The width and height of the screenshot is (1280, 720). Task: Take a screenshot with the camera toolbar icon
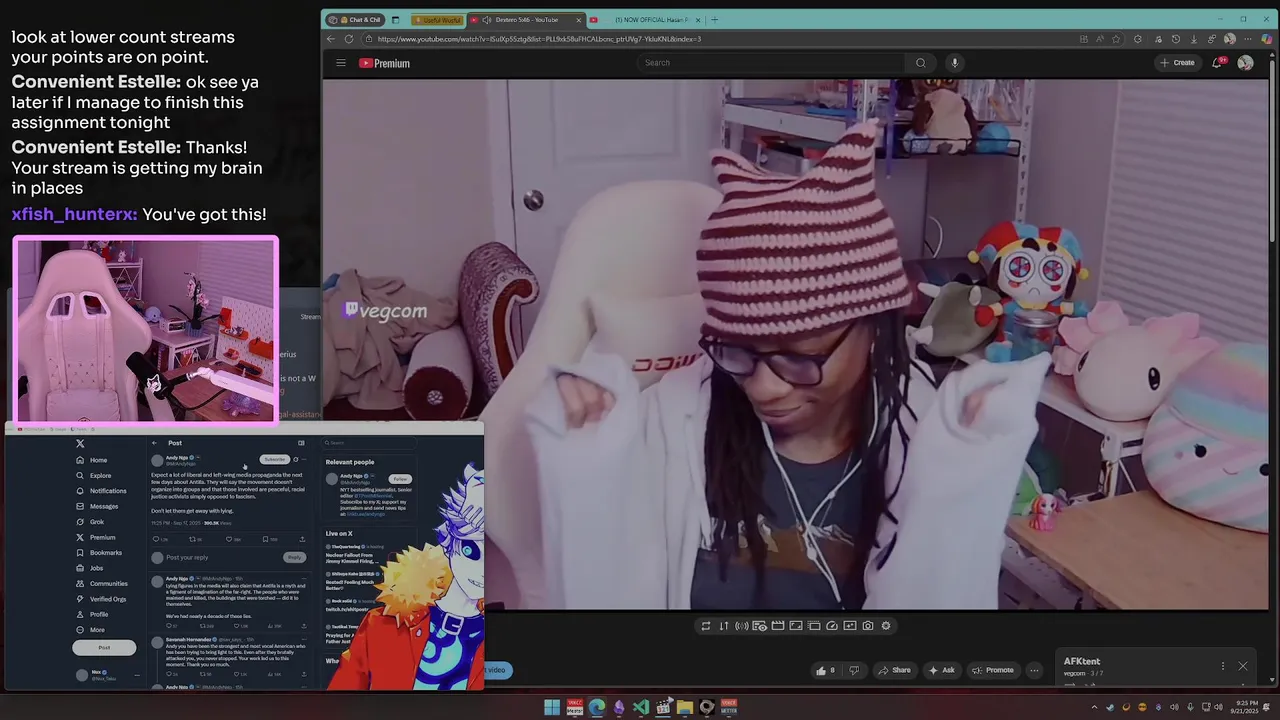point(868,626)
